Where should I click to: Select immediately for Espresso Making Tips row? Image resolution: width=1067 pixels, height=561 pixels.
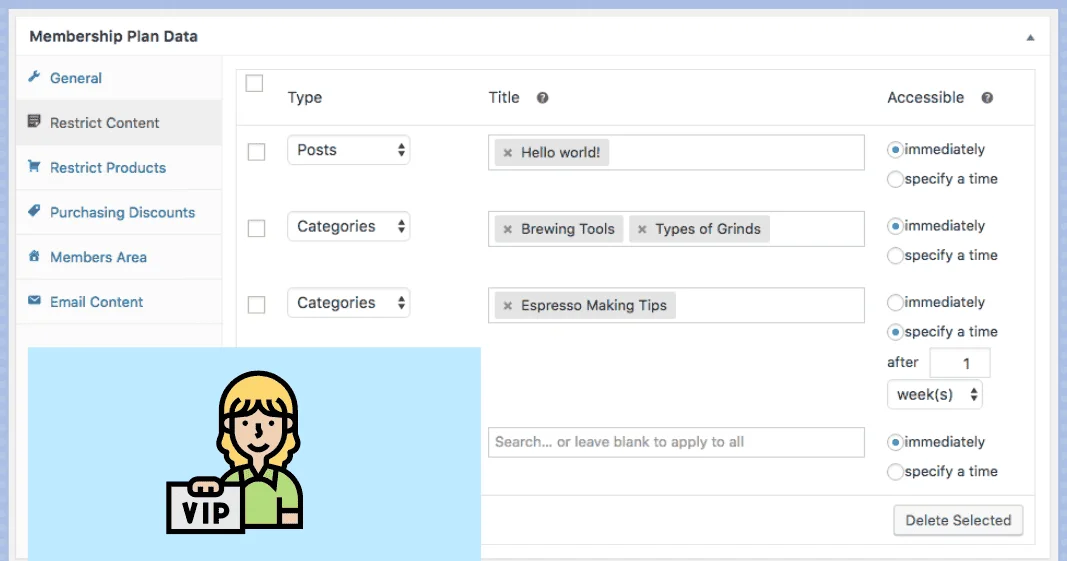pyautogui.click(x=896, y=302)
